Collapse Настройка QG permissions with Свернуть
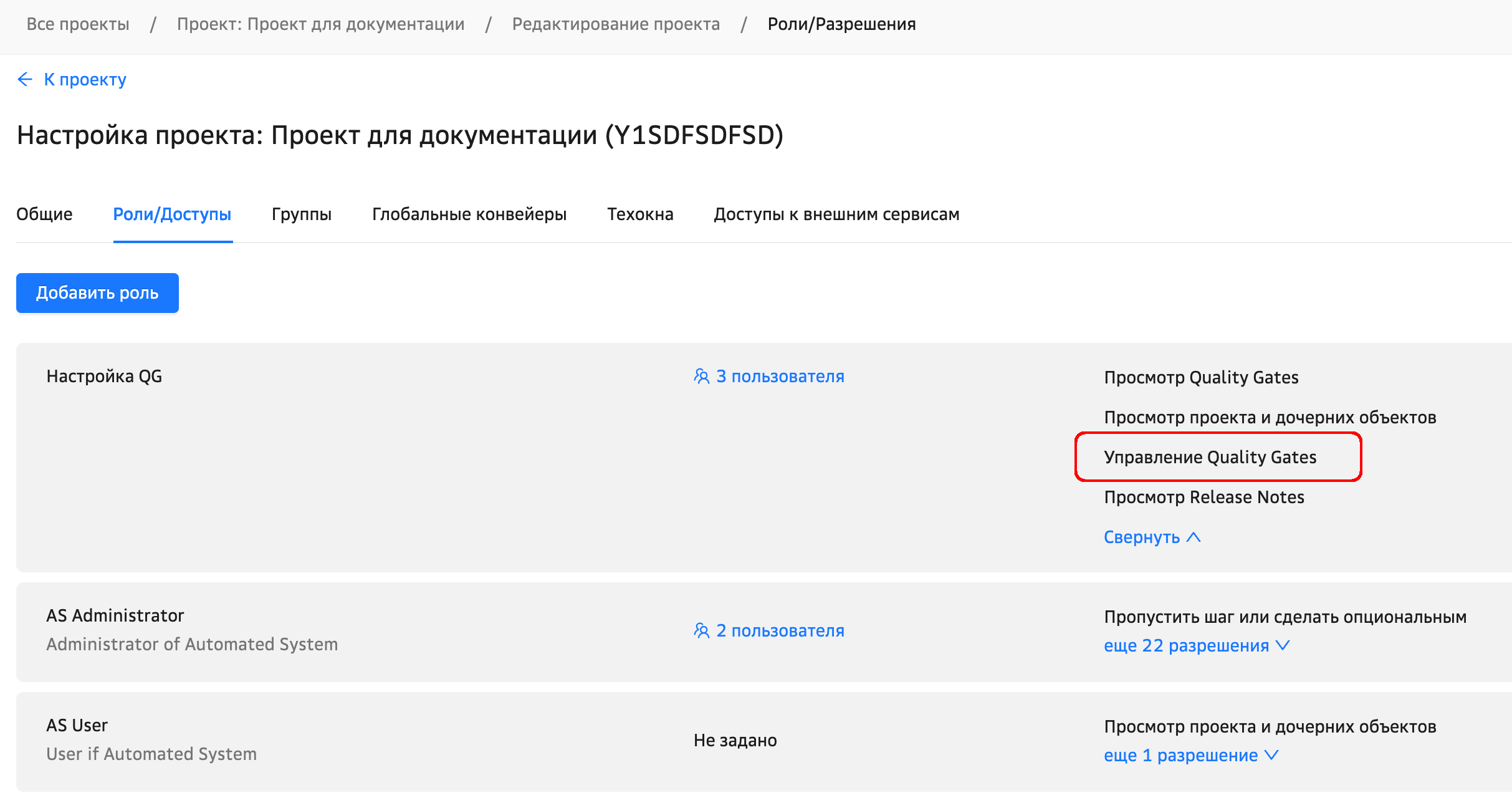The width and height of the screenshot is (1512, 808). point(1142,537)
